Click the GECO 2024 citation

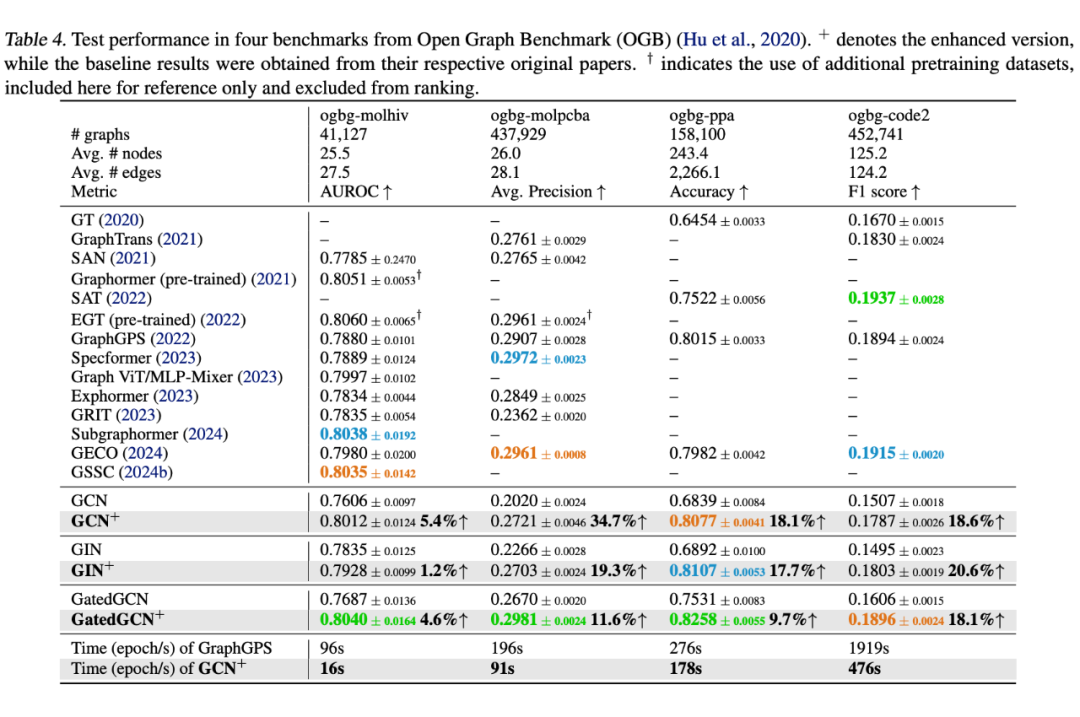(145, 453)
